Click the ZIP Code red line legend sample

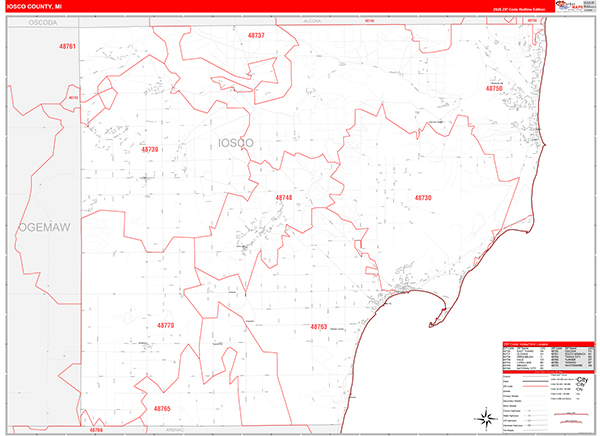[x=535, y=386]
